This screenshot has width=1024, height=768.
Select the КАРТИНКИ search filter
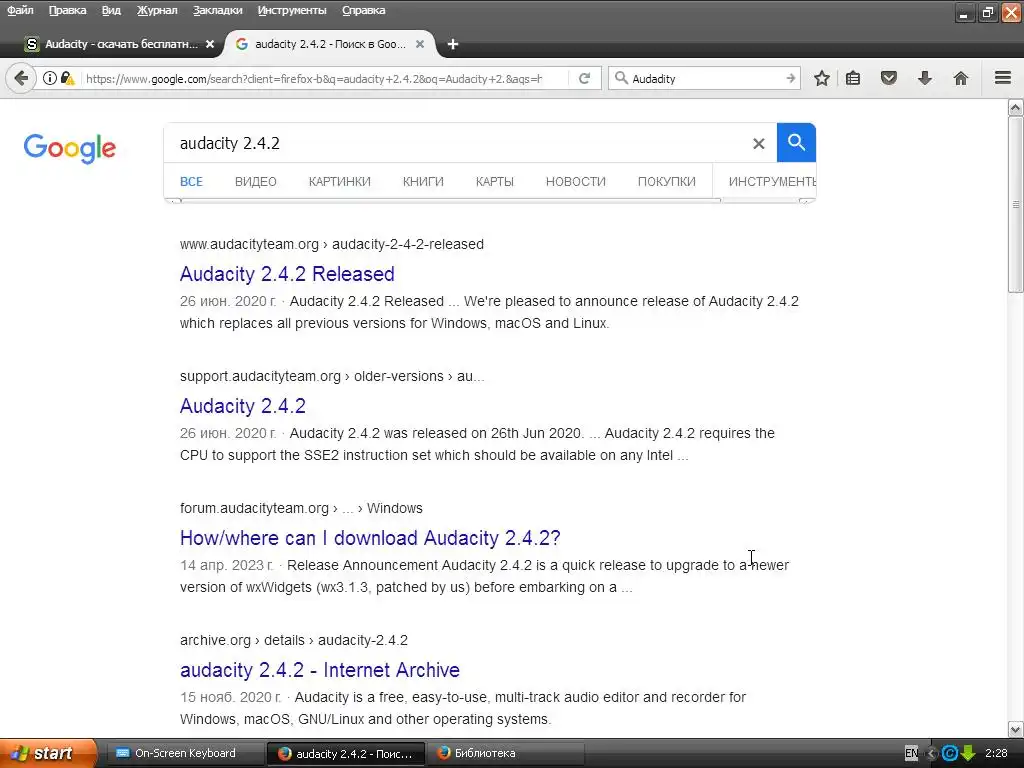pyautogui.click(x=340, y=182)
